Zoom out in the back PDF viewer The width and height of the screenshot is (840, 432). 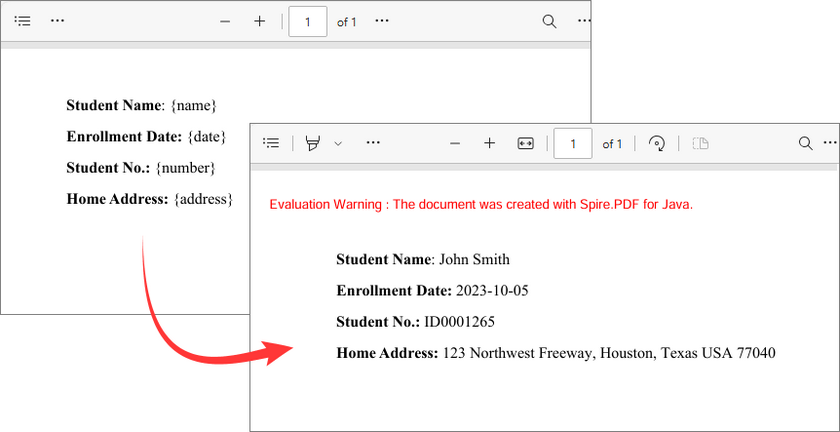(225, 21)
